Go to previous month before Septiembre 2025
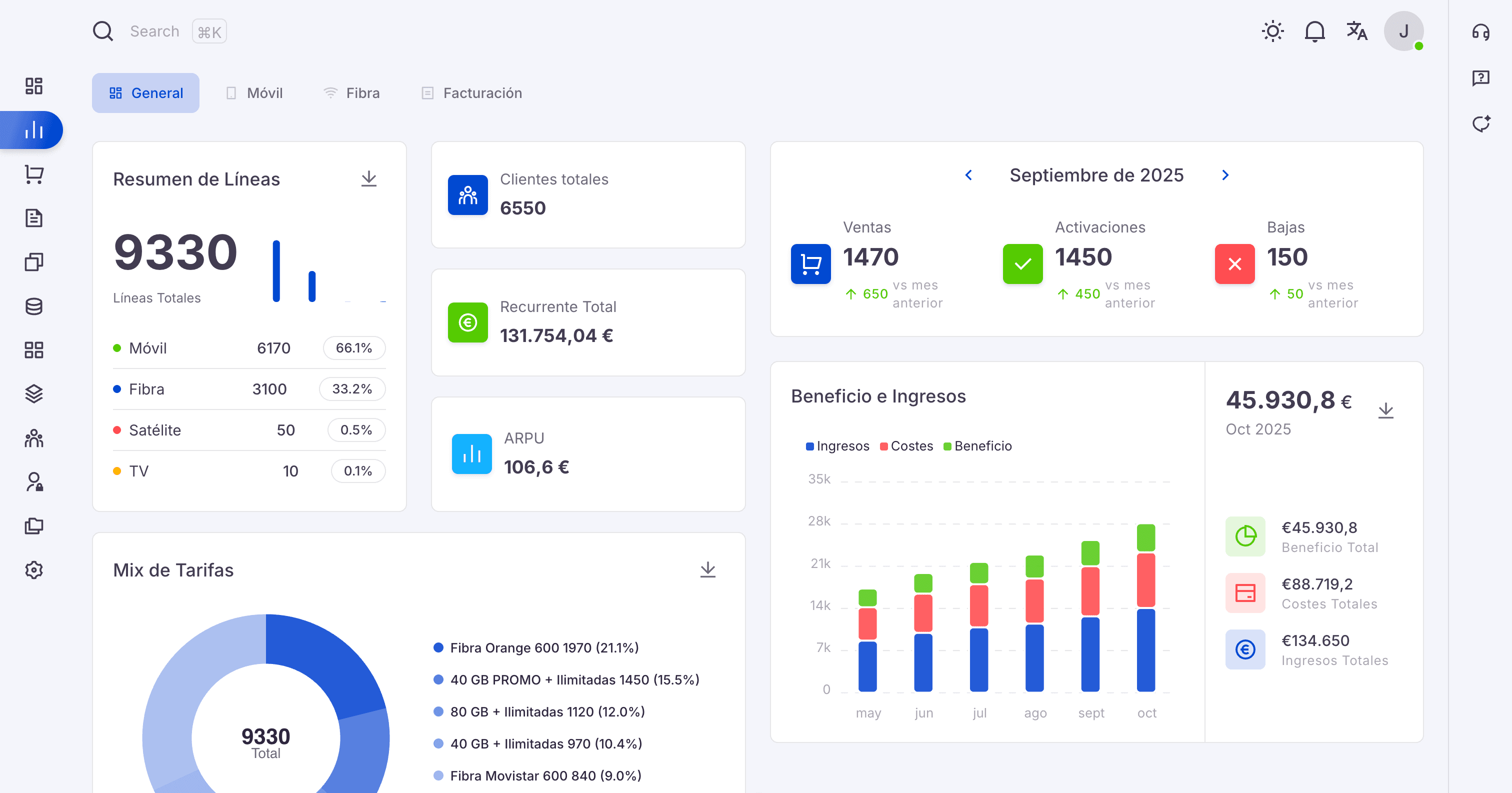1512x793 pixels. (968, 175)
